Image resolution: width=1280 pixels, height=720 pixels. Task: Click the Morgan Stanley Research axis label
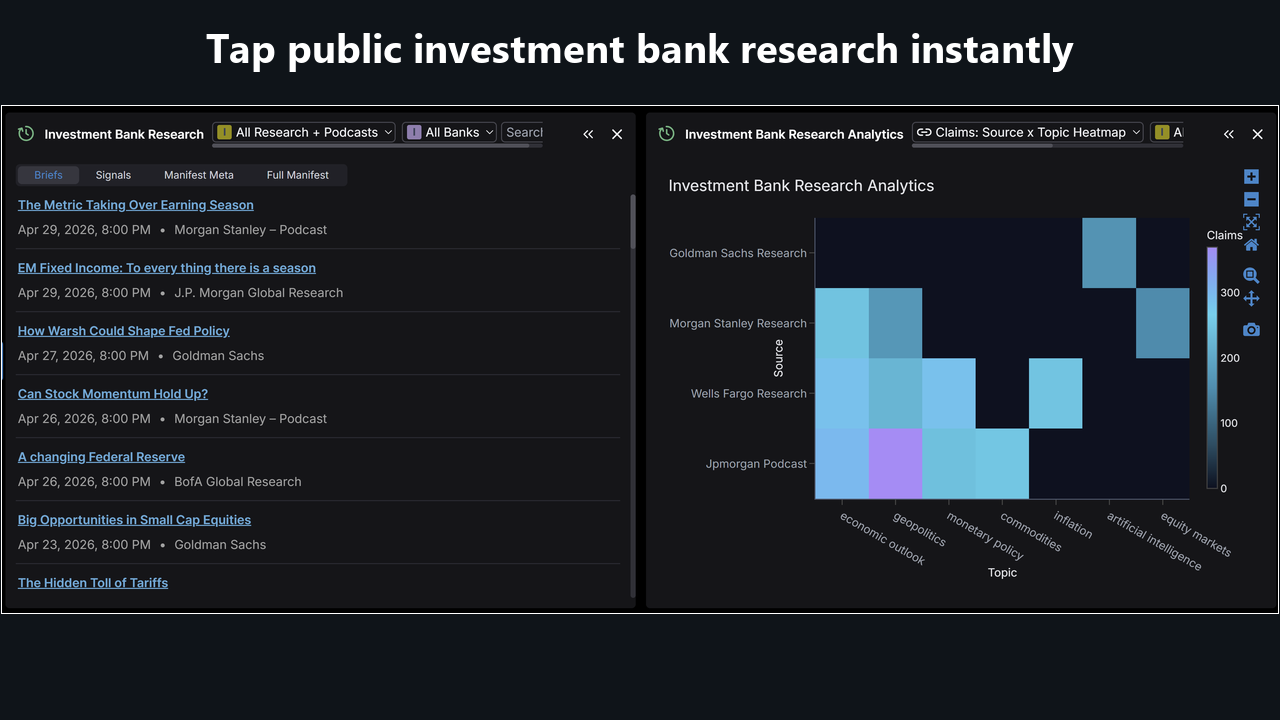738,323
